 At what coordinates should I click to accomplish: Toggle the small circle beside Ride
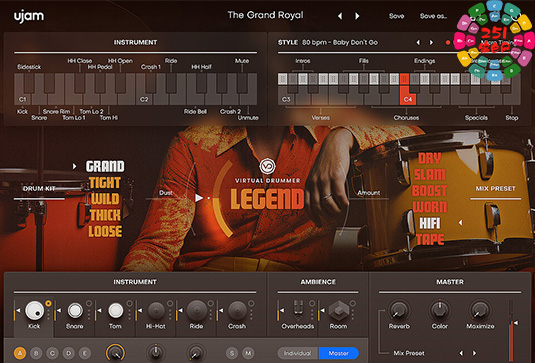pos(211,303)
